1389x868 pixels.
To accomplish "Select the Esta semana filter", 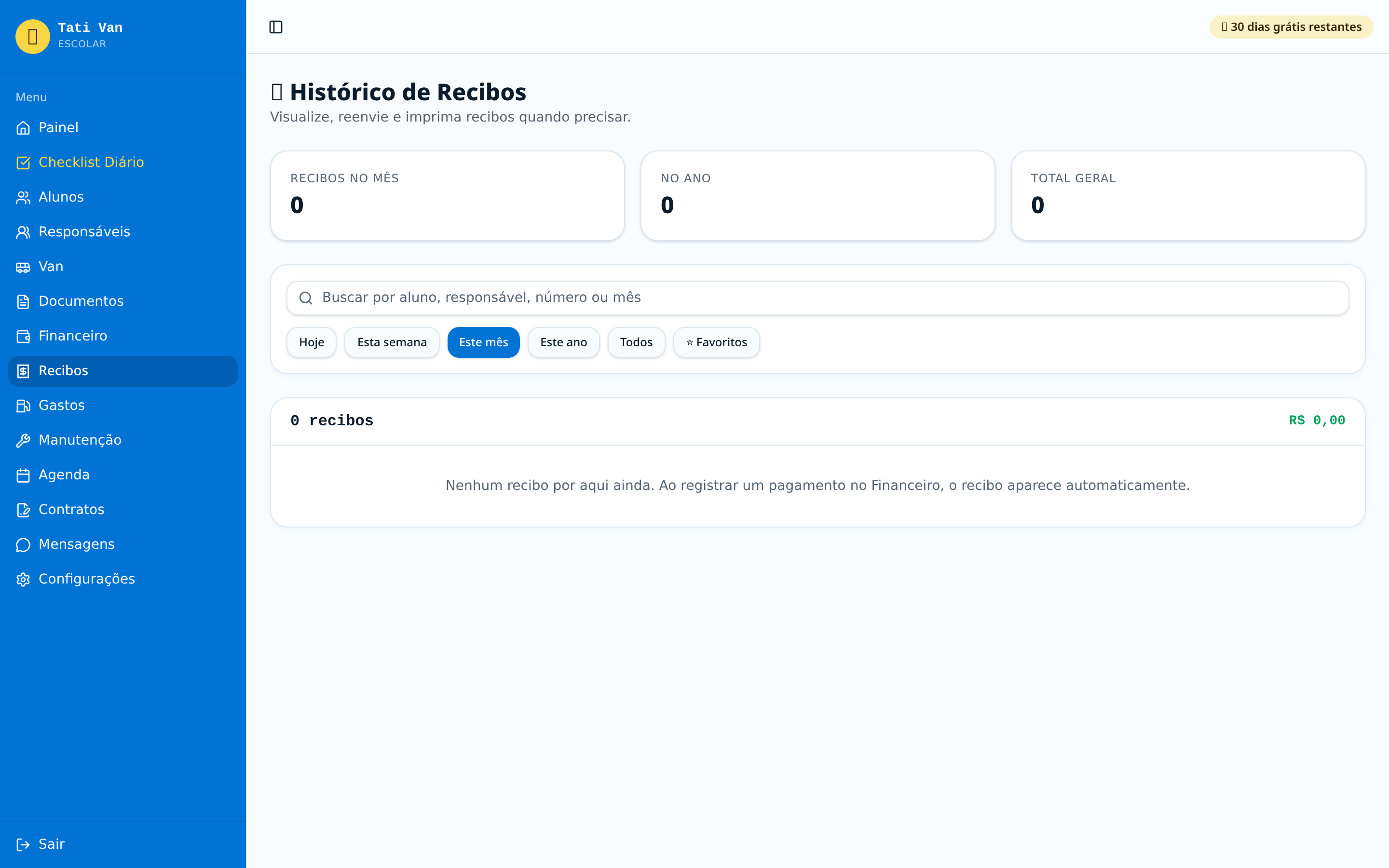I will coord(392,342).
